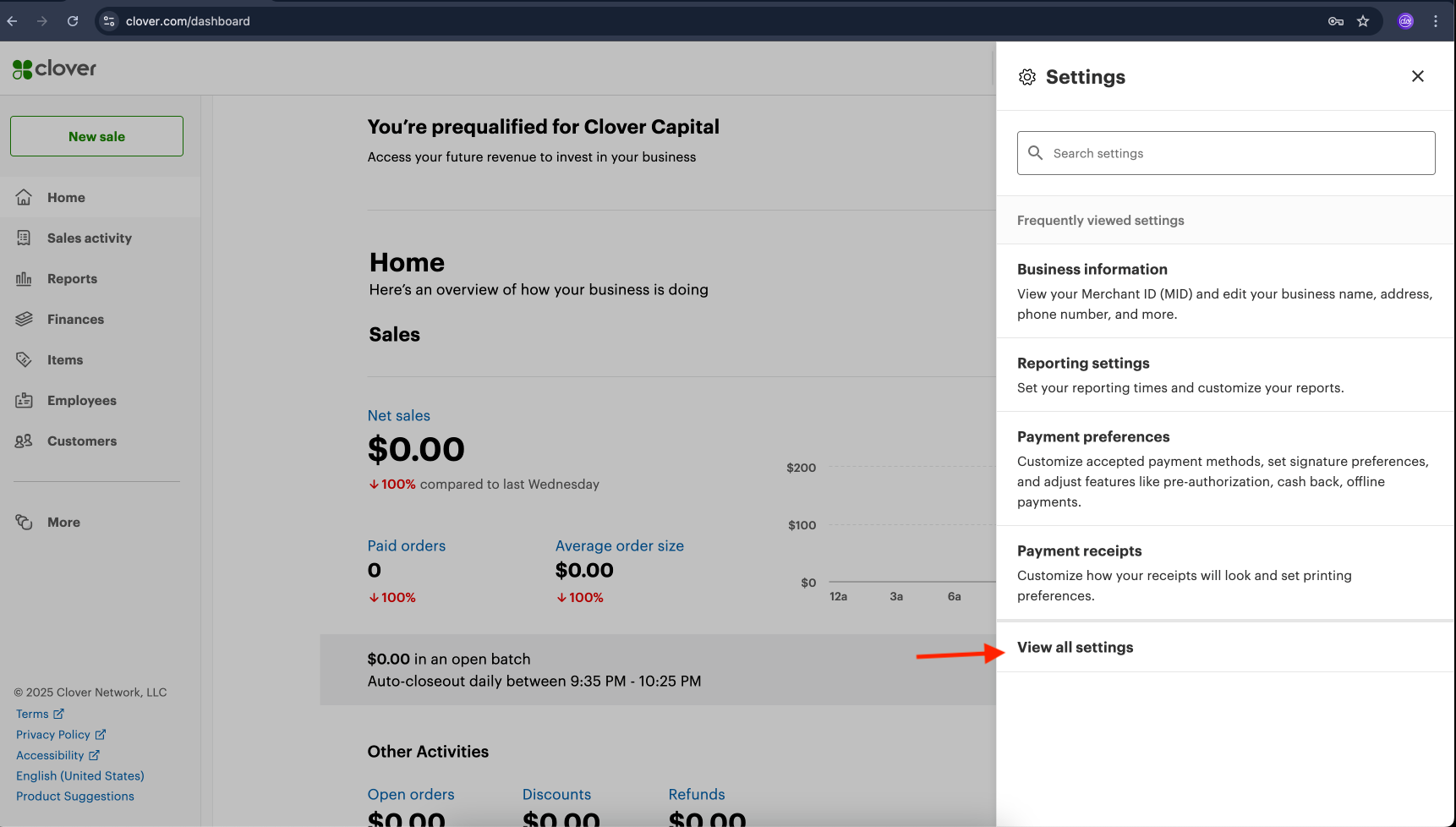Click the Reports bar chart icon
The image size is (1456, 827).
click(24, 278)
